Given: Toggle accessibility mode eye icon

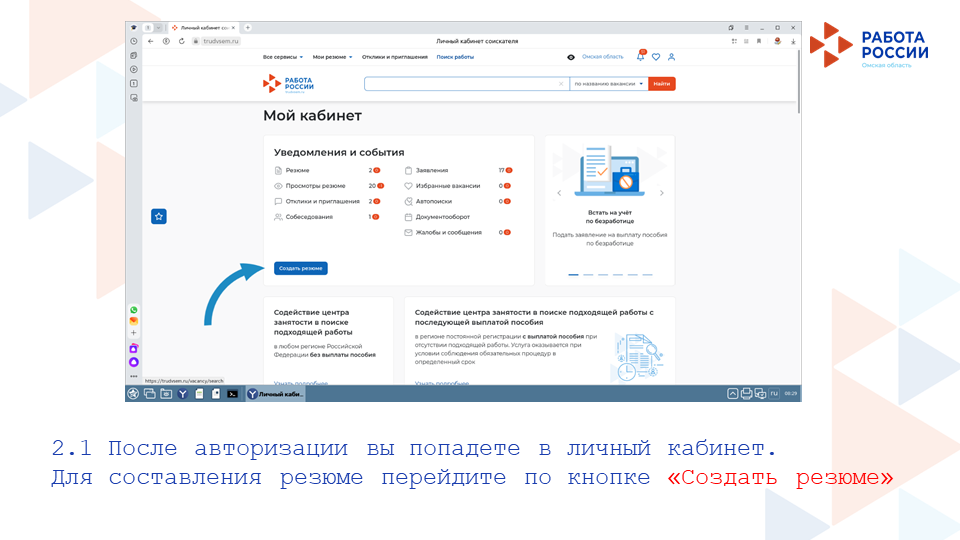Looking at the screenshot, I should tap(571, 57).
